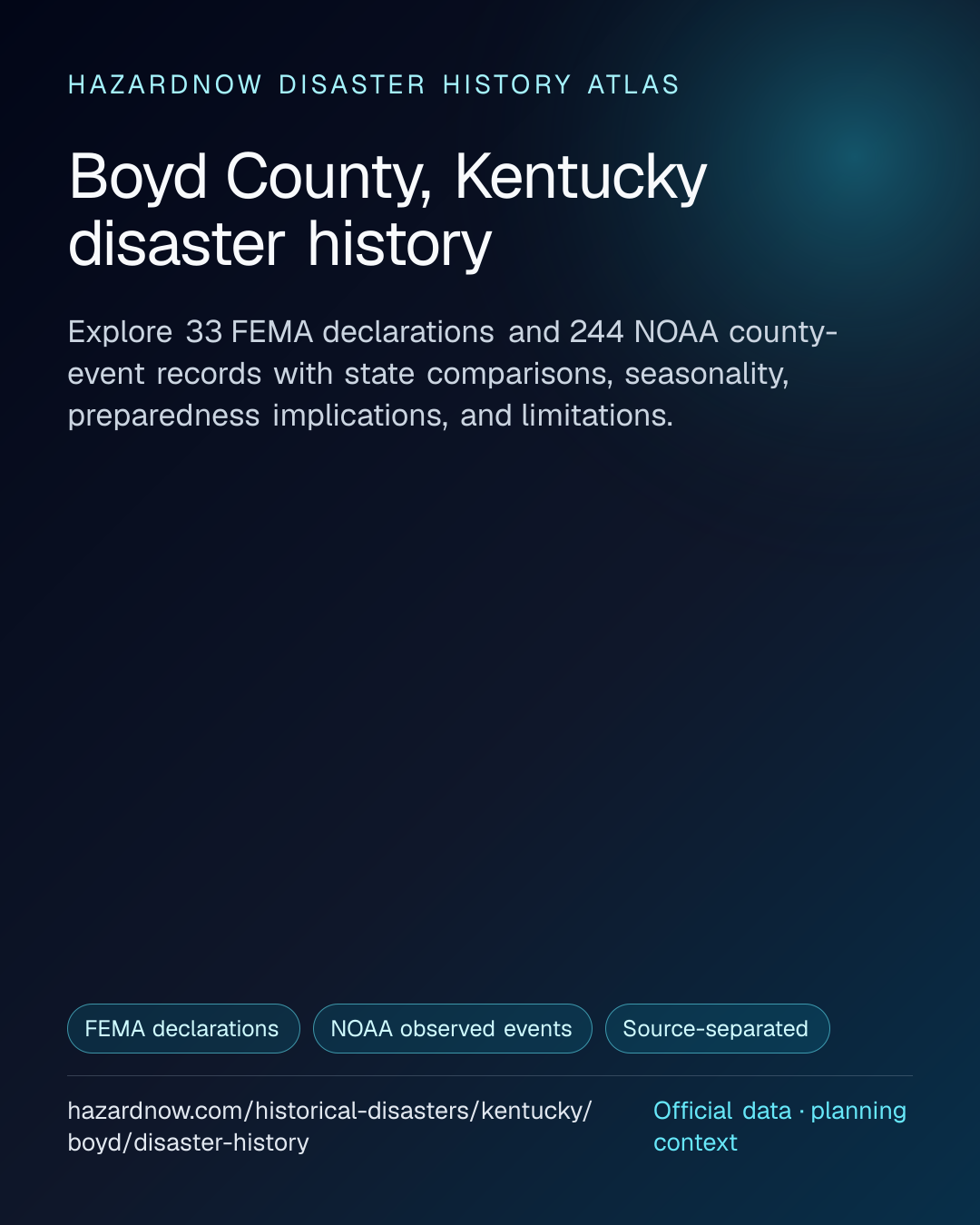Click the boyd/disaster-history URL line
The image size is (980, 1225).
[188, 1142]
